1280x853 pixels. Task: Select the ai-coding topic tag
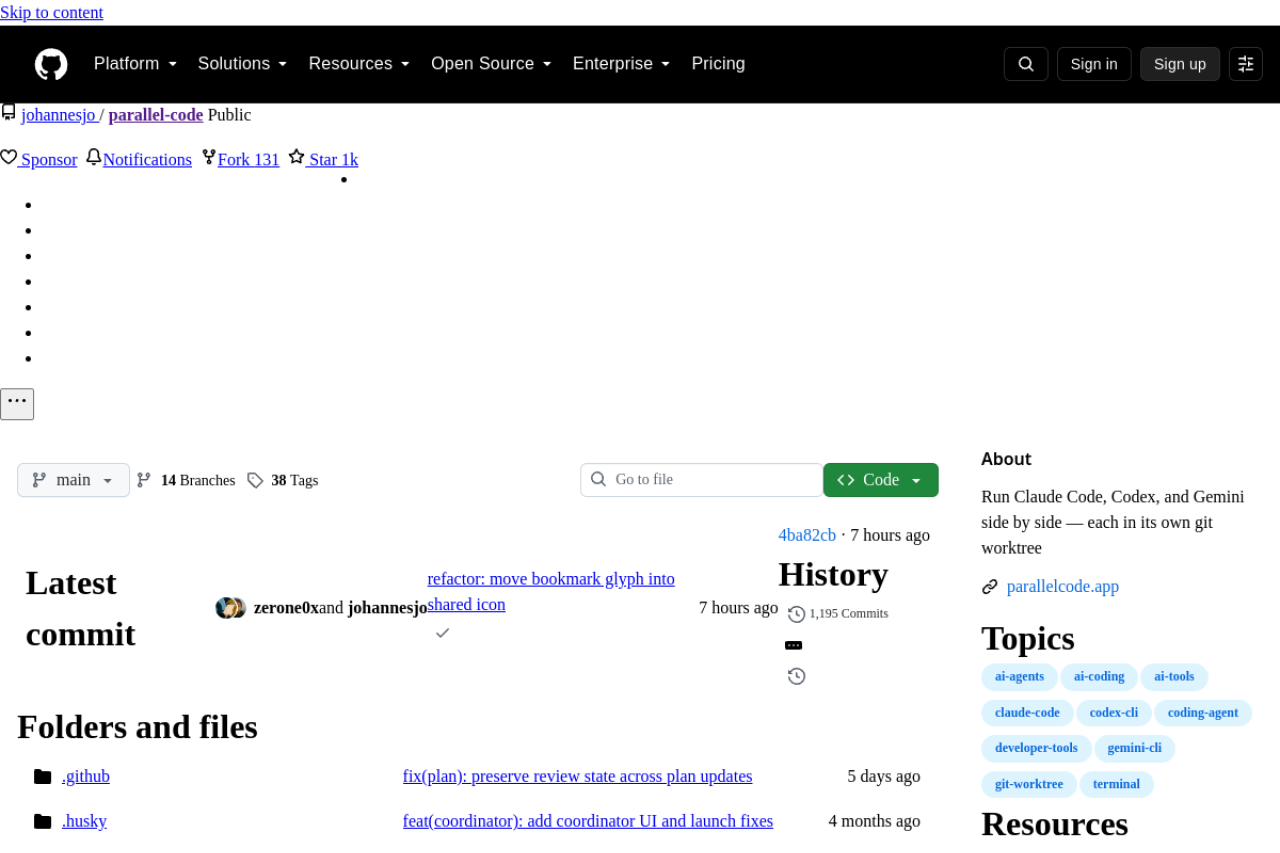1099,677
